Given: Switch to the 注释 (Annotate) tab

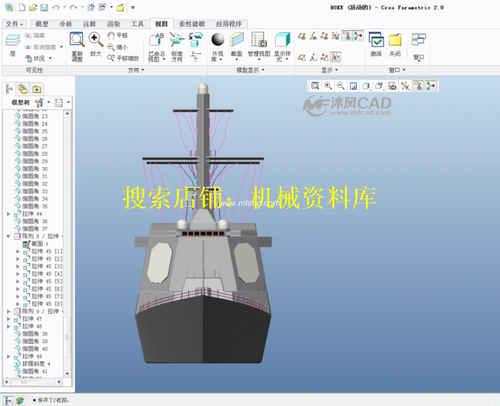Looking at the screenshot, I should pyautogui.click(x=89, y=24).
